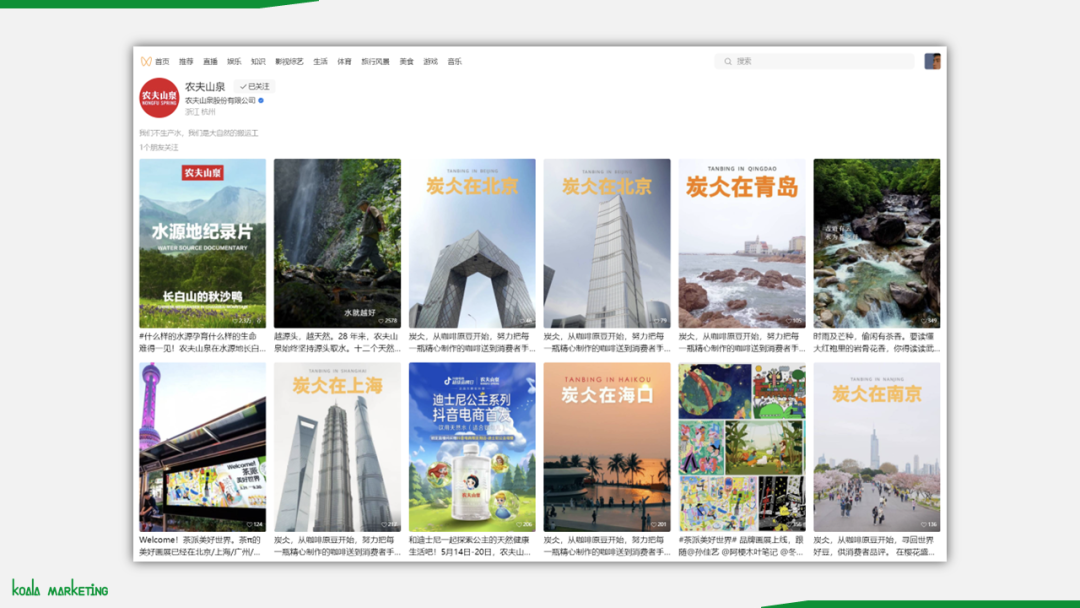Click the 搜索 search input field

pos(814,61)
